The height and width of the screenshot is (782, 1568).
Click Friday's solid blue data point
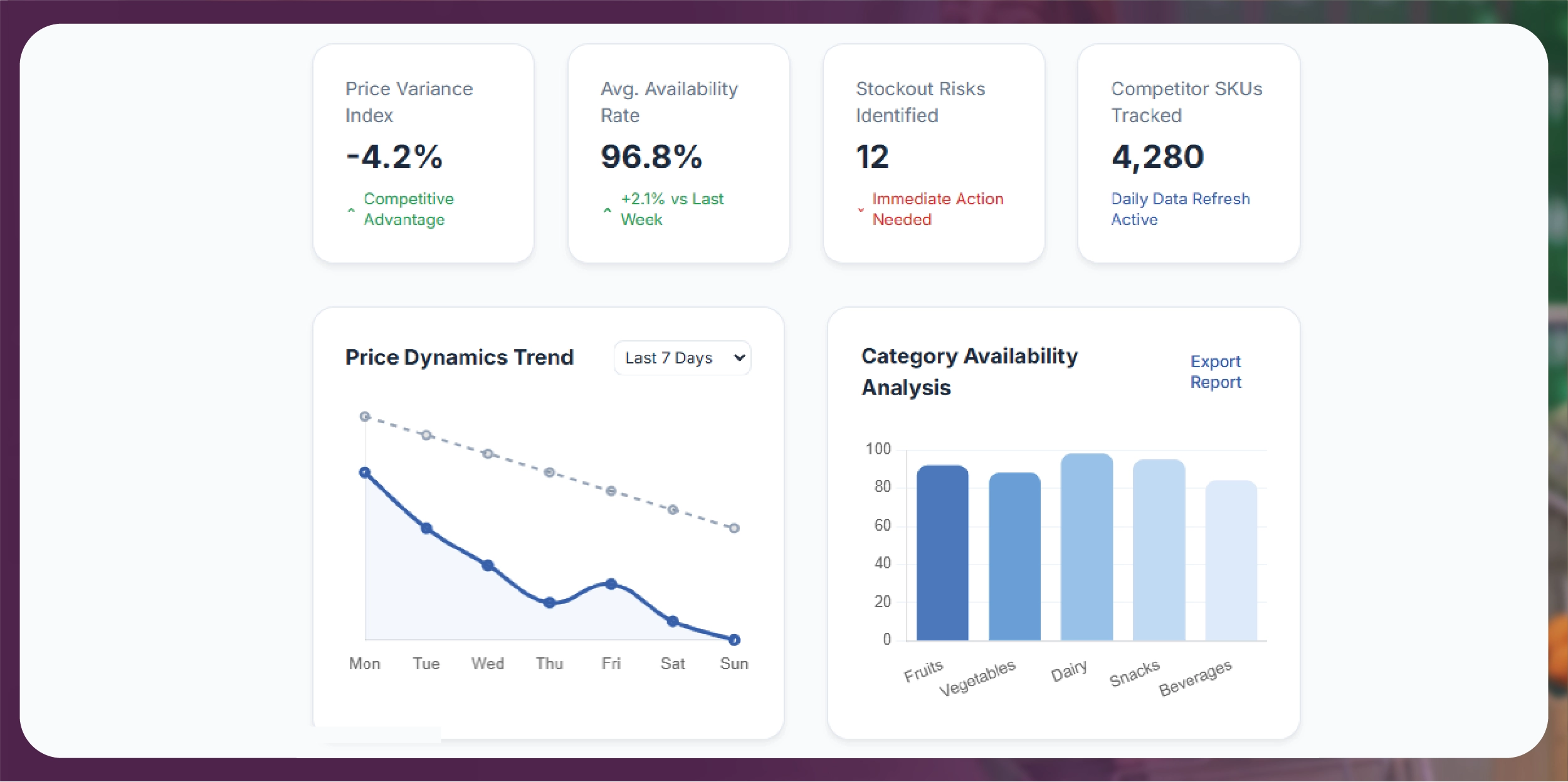(x=611, y=584)
